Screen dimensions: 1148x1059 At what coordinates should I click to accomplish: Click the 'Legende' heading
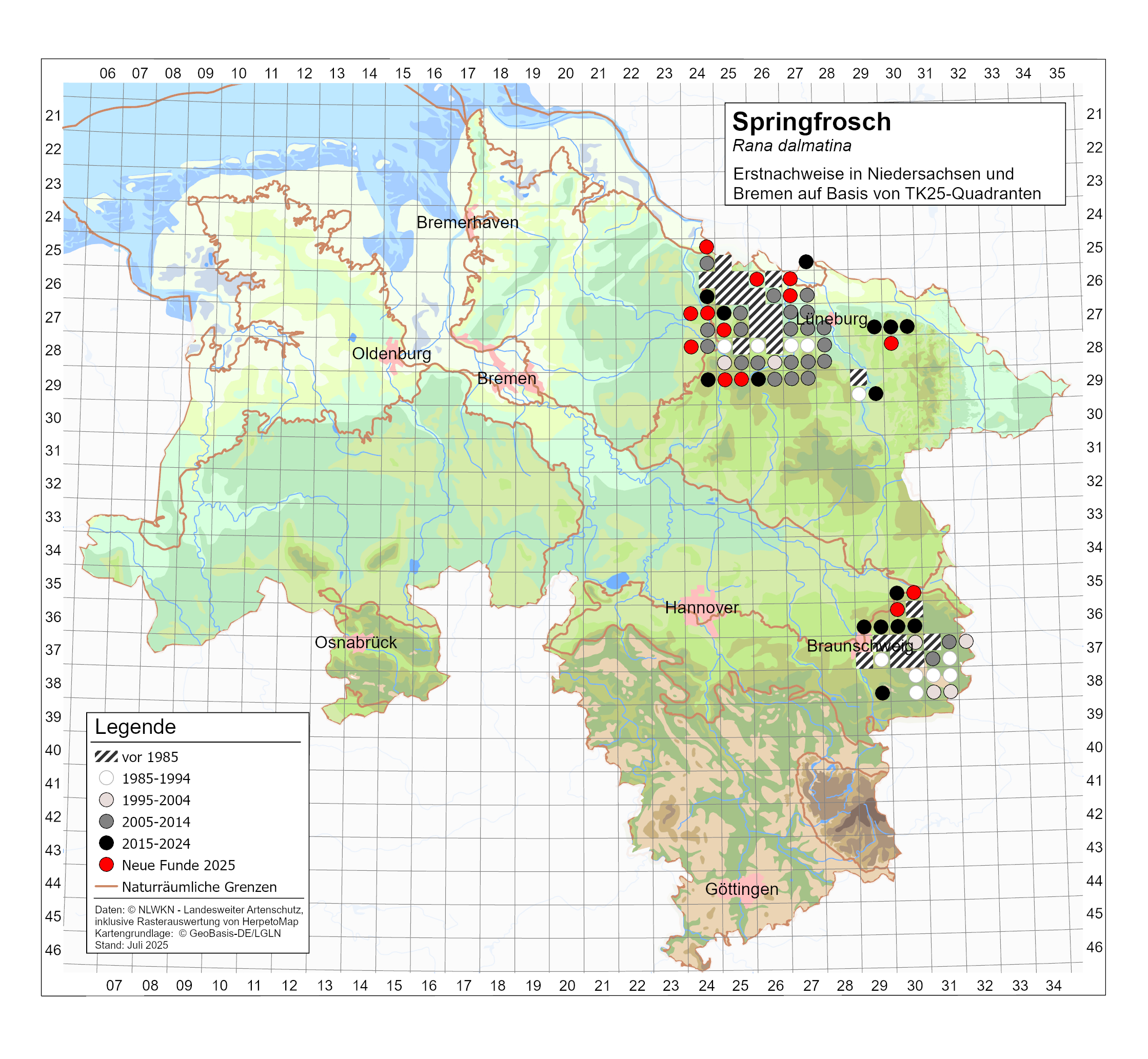tap(135, 727)
